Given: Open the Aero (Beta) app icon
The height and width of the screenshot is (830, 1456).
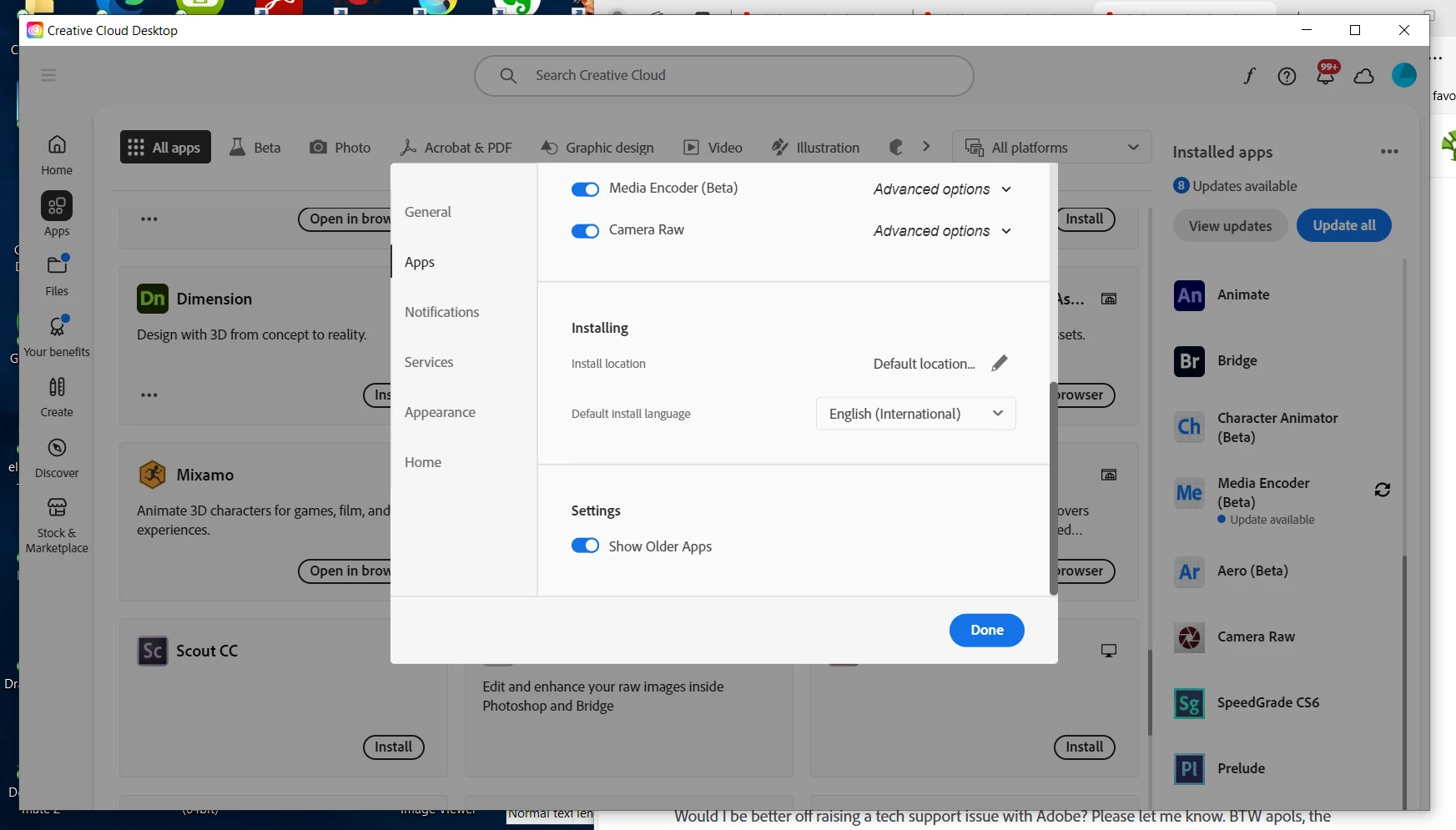Looking at the screenshot, I should 1189,571.
